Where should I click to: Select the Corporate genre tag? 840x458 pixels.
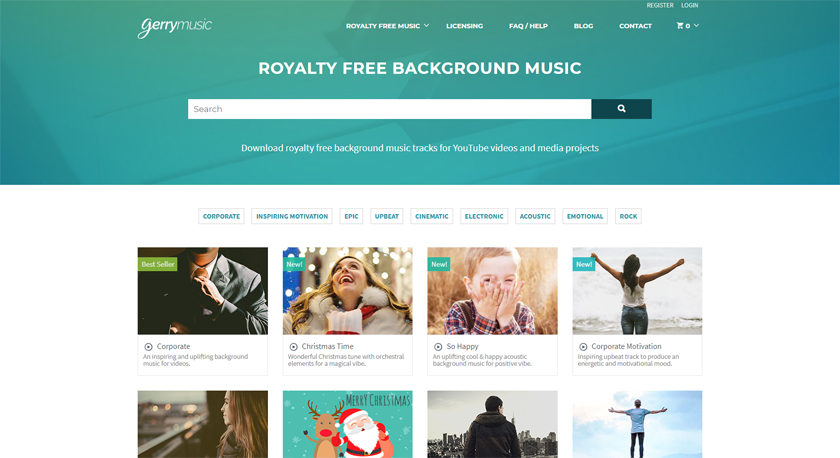(221, 216)
